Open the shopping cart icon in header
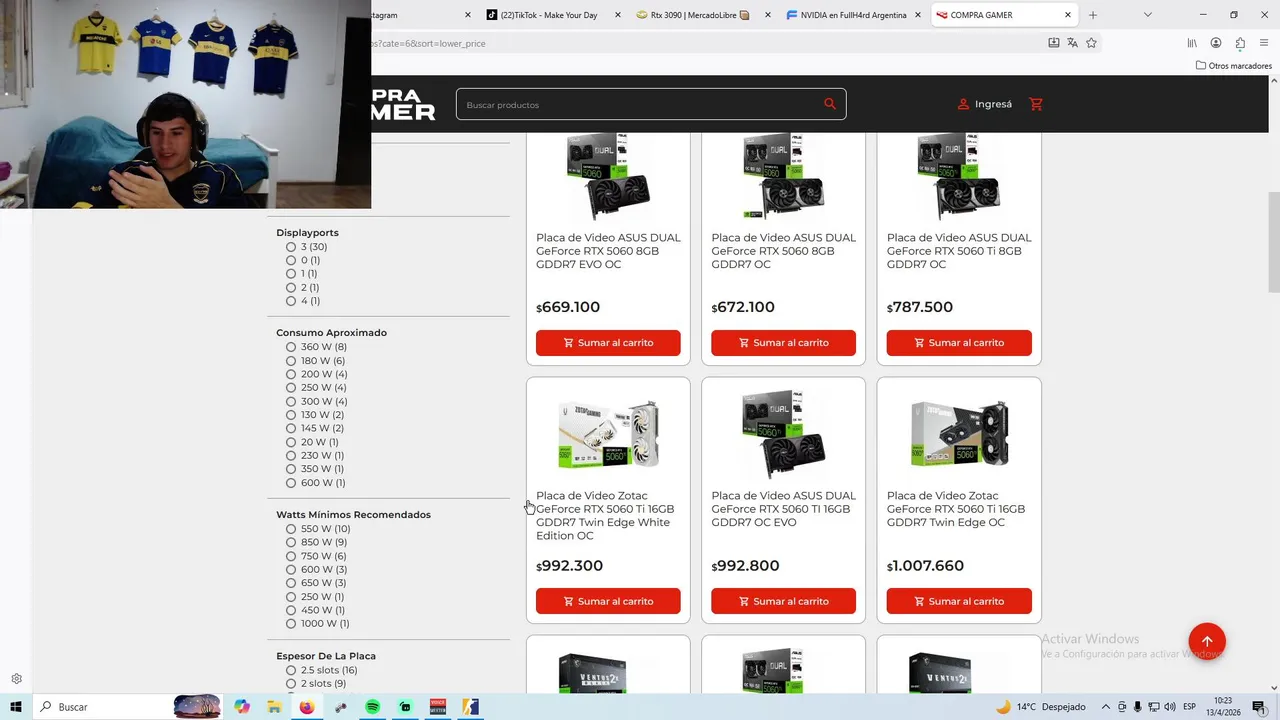This screenshot has height=720, width=1280. click(1036, 104)
